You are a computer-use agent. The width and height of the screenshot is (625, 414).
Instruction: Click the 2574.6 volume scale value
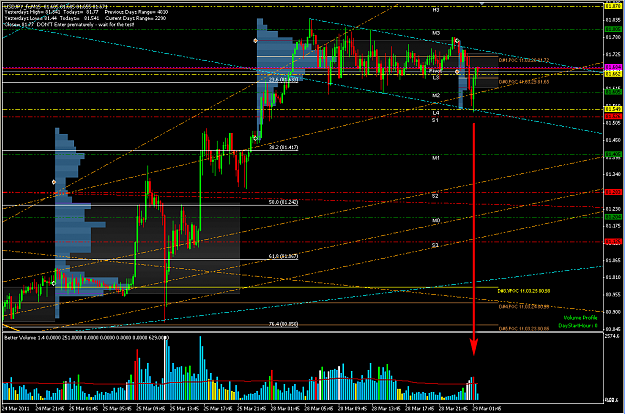coord(611,337)
